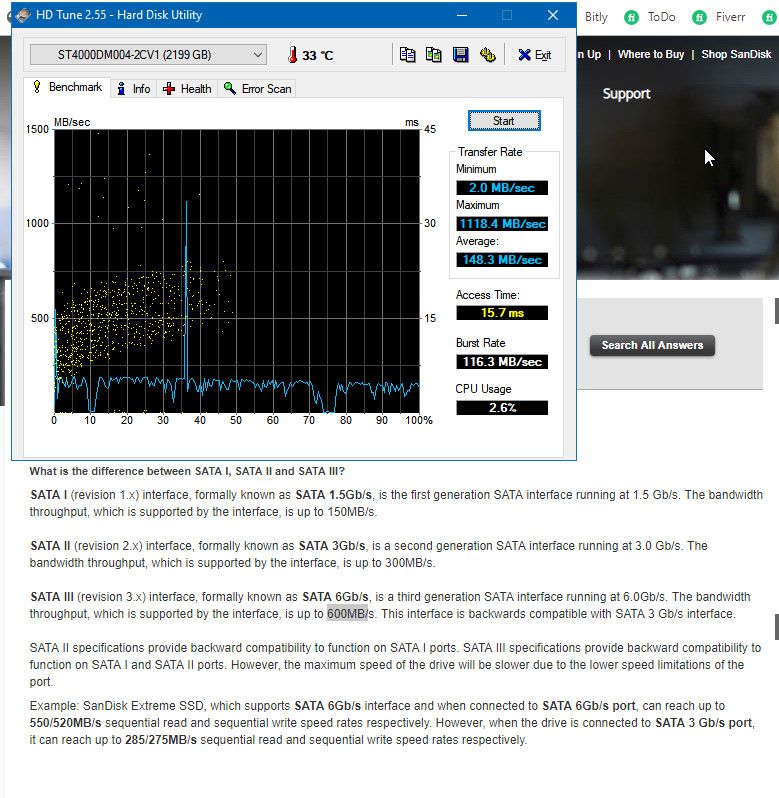This screenshot has width=779, height=798.
Task: Open the Error Scan tab
Action: point(258,89)
